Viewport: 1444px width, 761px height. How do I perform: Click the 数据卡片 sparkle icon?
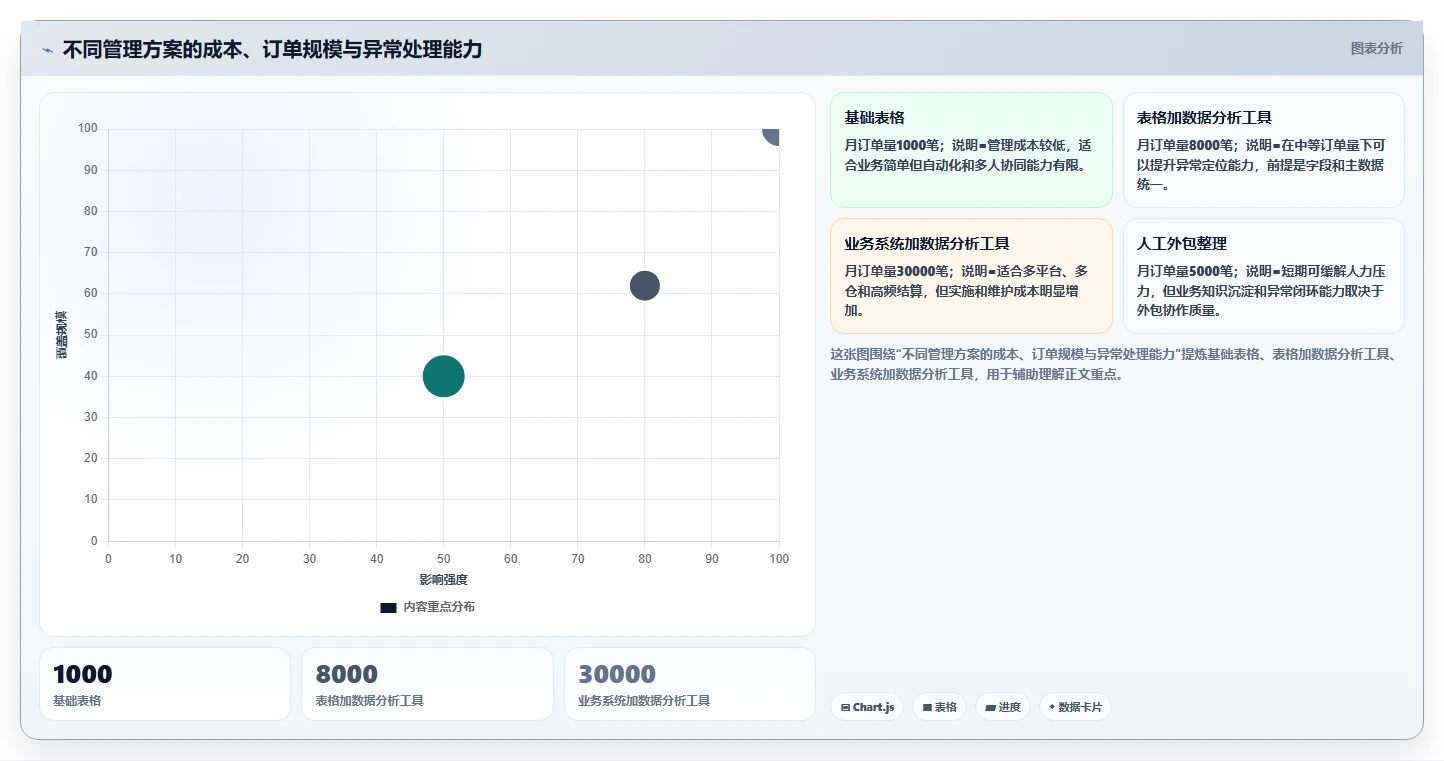1052,707
